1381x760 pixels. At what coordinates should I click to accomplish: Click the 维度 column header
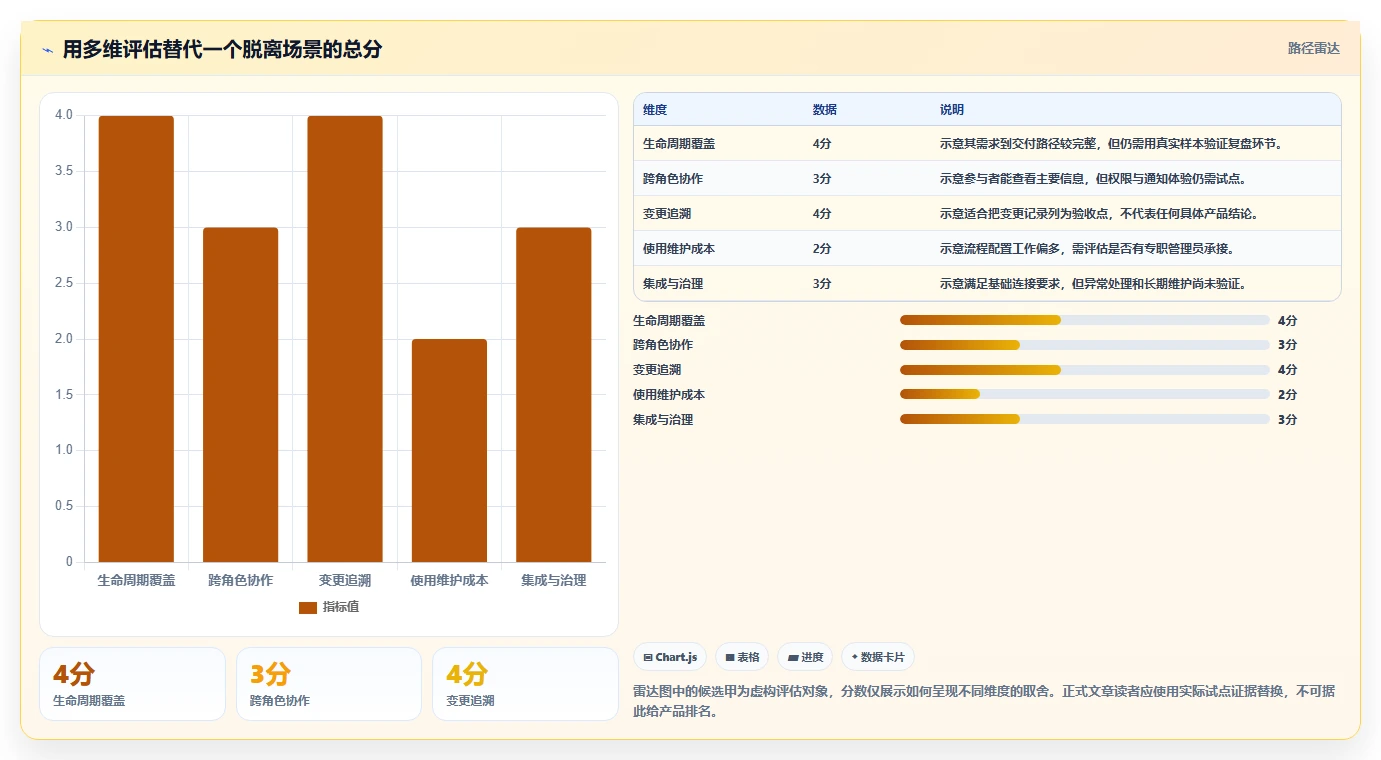coord(656,109)
